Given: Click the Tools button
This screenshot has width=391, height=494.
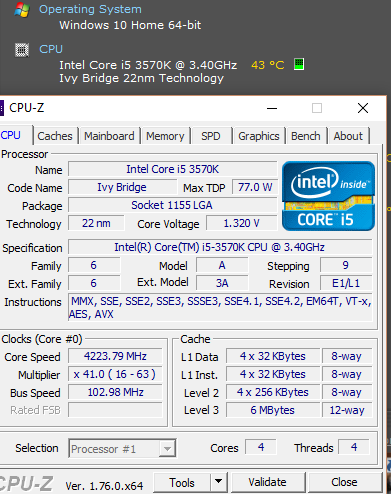Looking at the screenshot, I should 182,482.
